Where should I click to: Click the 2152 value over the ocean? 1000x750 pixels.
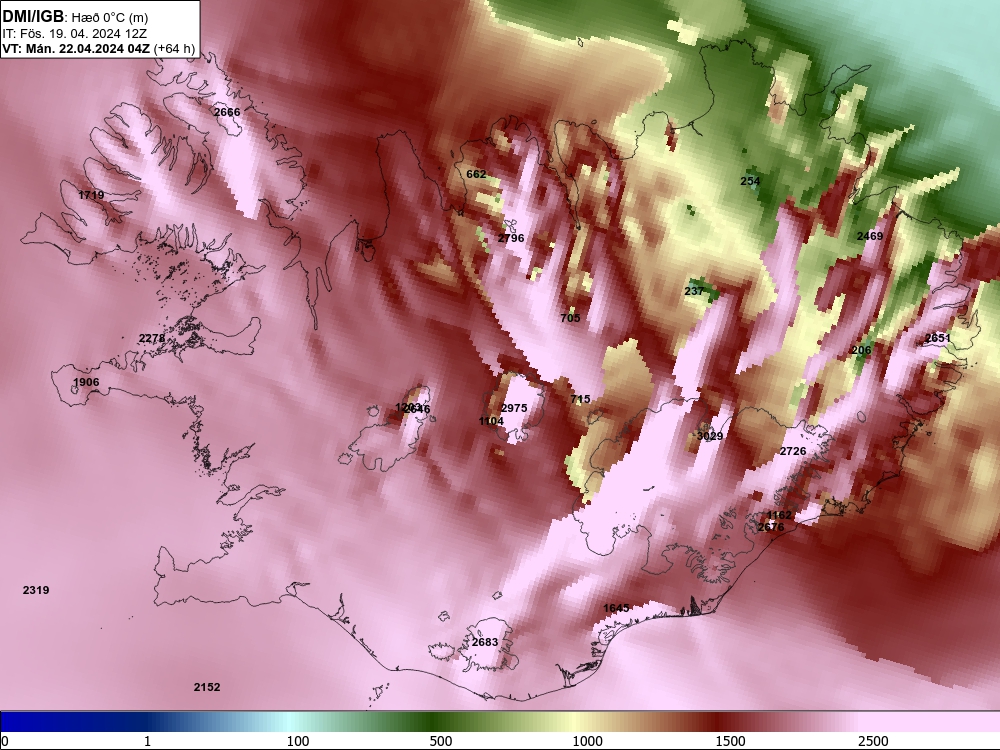[207, 687]
